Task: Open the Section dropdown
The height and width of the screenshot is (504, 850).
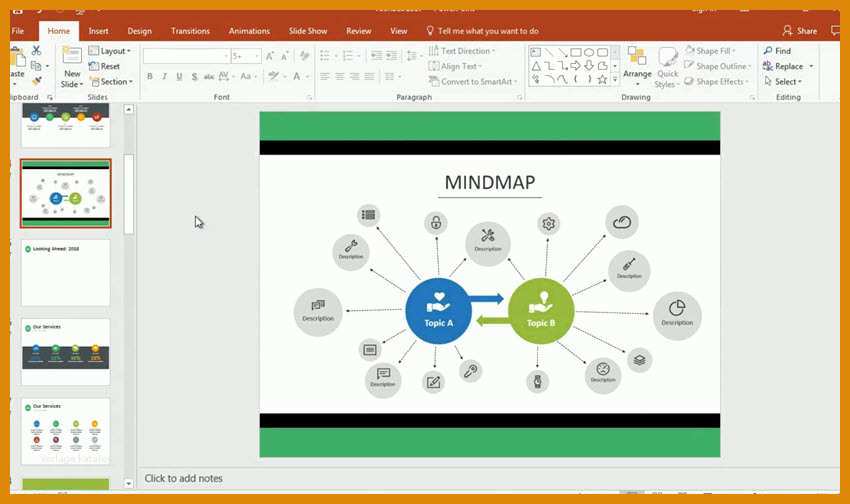Action: [111, 81]
